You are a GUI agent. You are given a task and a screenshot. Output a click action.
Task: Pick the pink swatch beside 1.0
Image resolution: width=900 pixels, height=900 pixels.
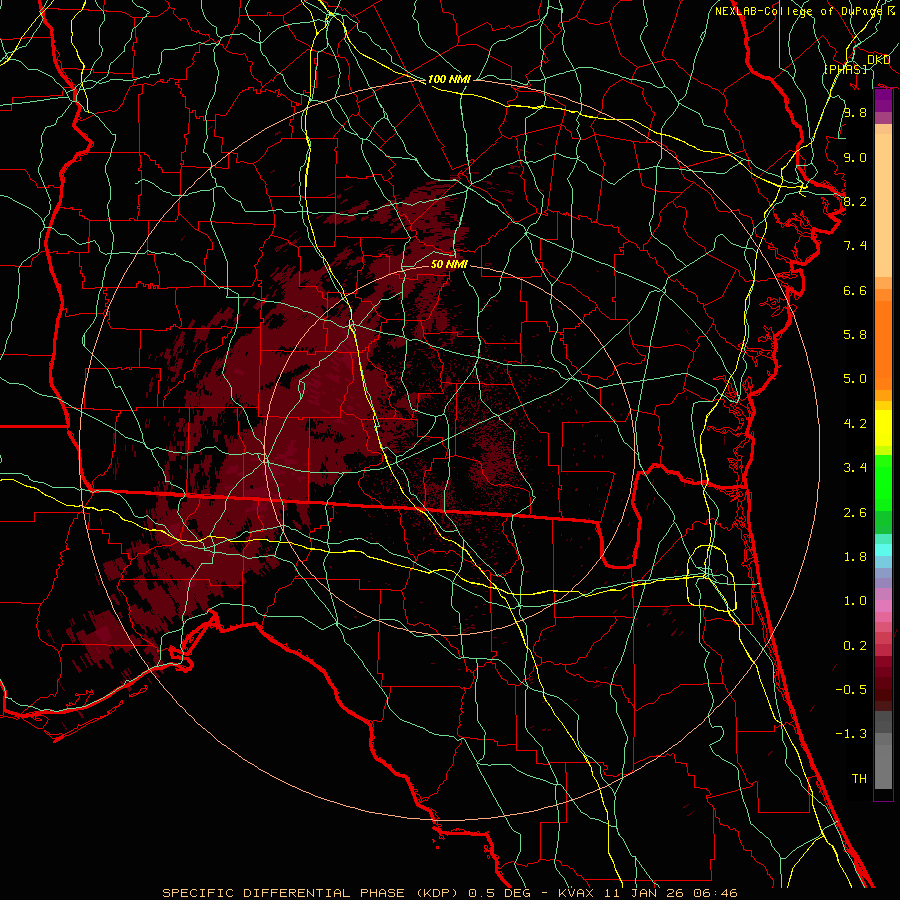[883, 605]
